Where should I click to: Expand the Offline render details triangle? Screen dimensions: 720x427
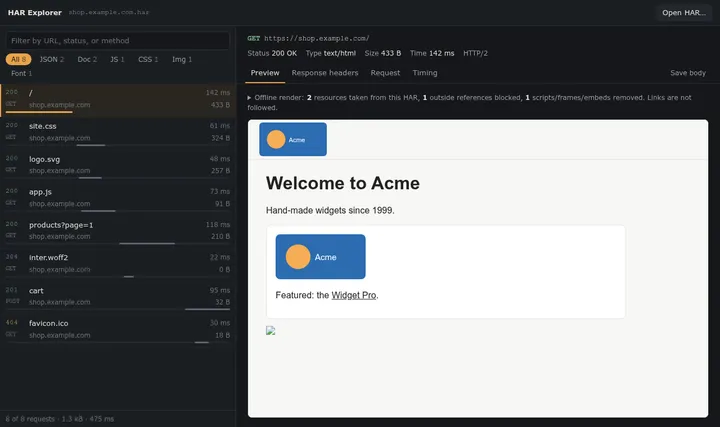pos(249,98)
